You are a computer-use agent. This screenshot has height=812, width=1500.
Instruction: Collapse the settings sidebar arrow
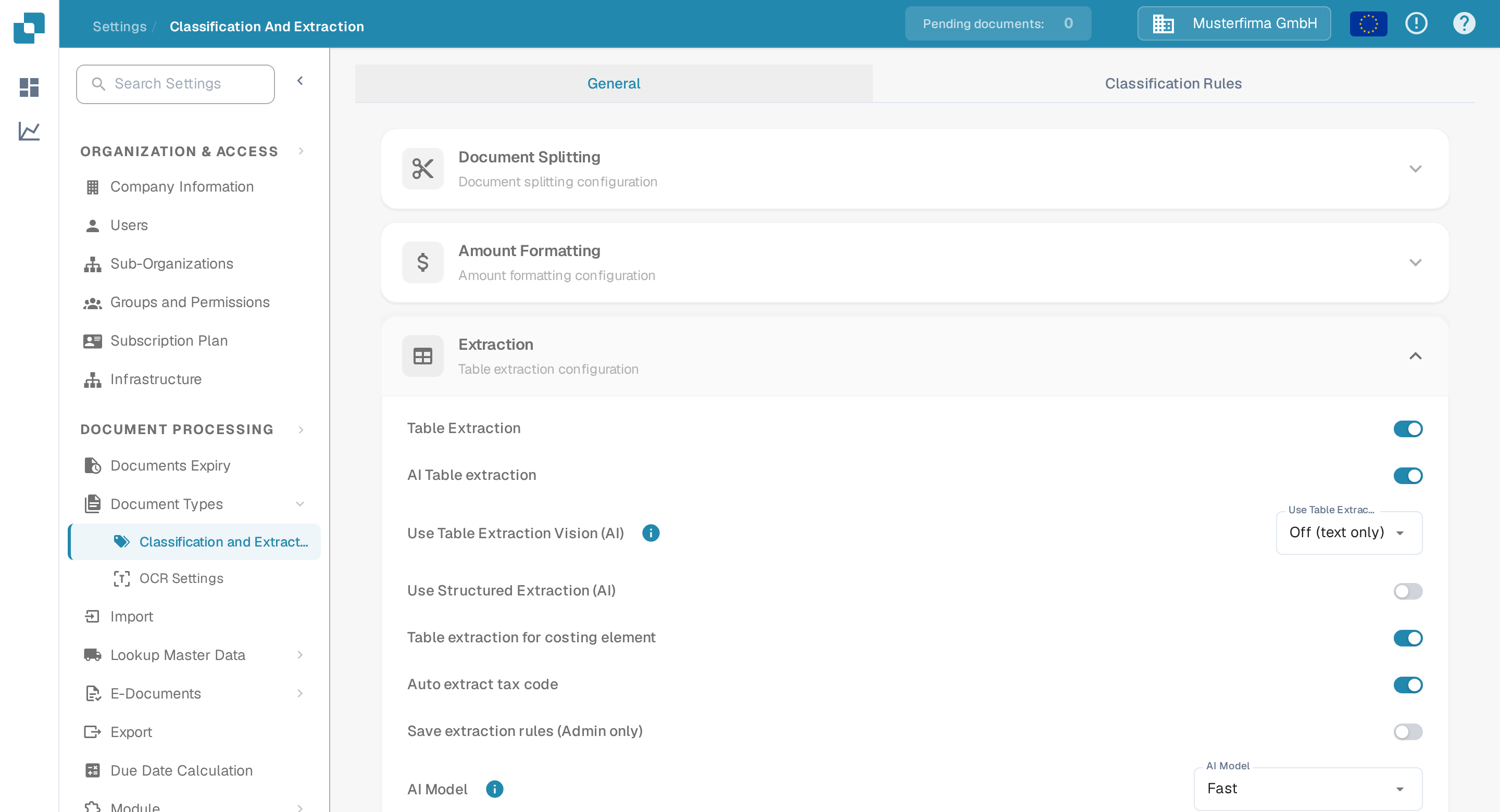(x=300, y=81)
